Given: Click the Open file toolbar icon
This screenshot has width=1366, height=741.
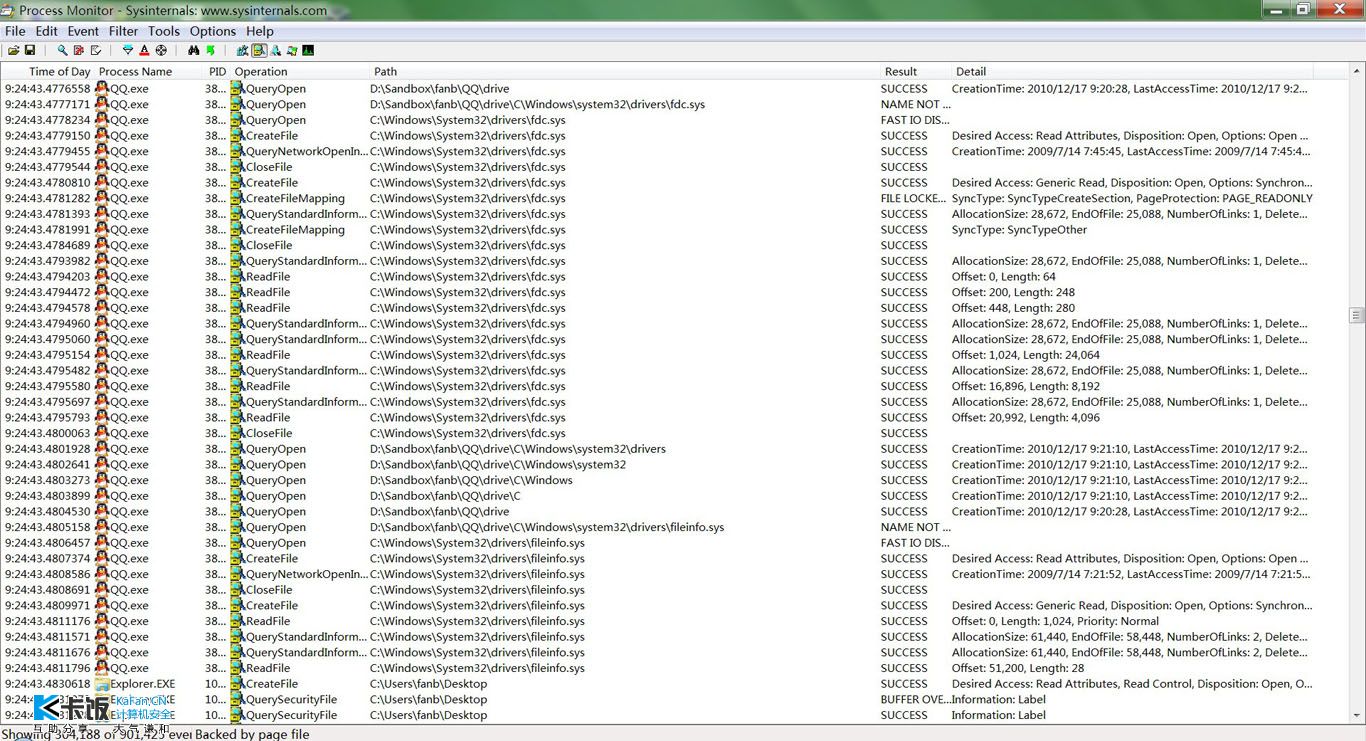Looking at the screenshot, I should click(14, 50).
